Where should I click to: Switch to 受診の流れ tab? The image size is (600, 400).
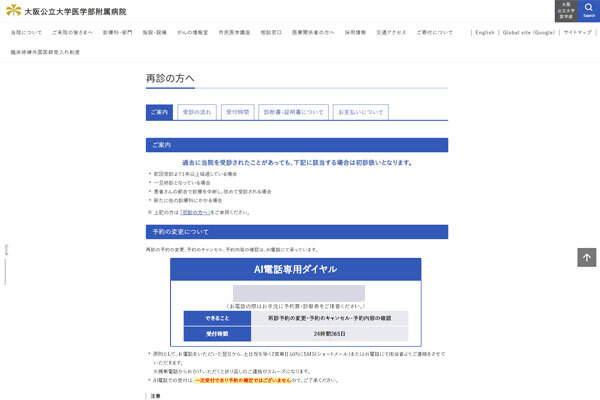(x=197, y=112)
